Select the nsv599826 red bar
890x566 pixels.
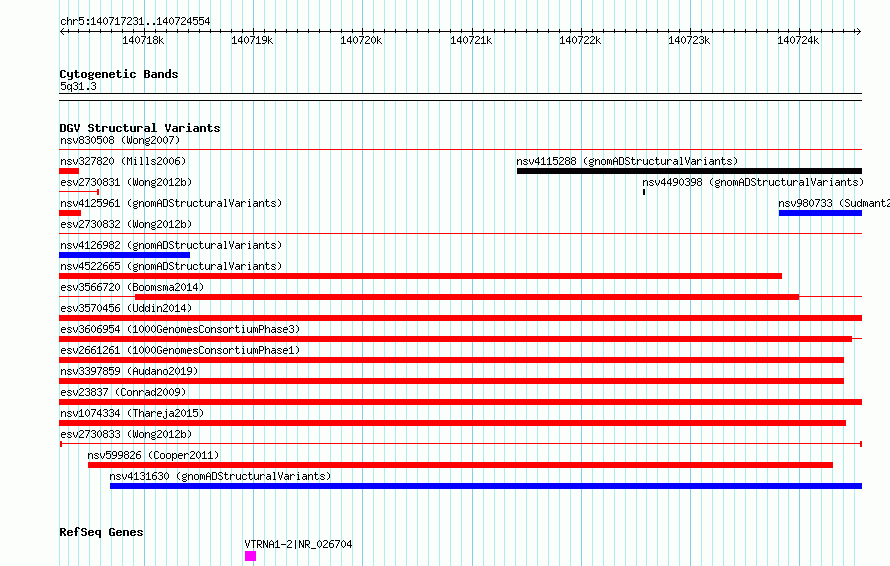click(x=460, y=465)
